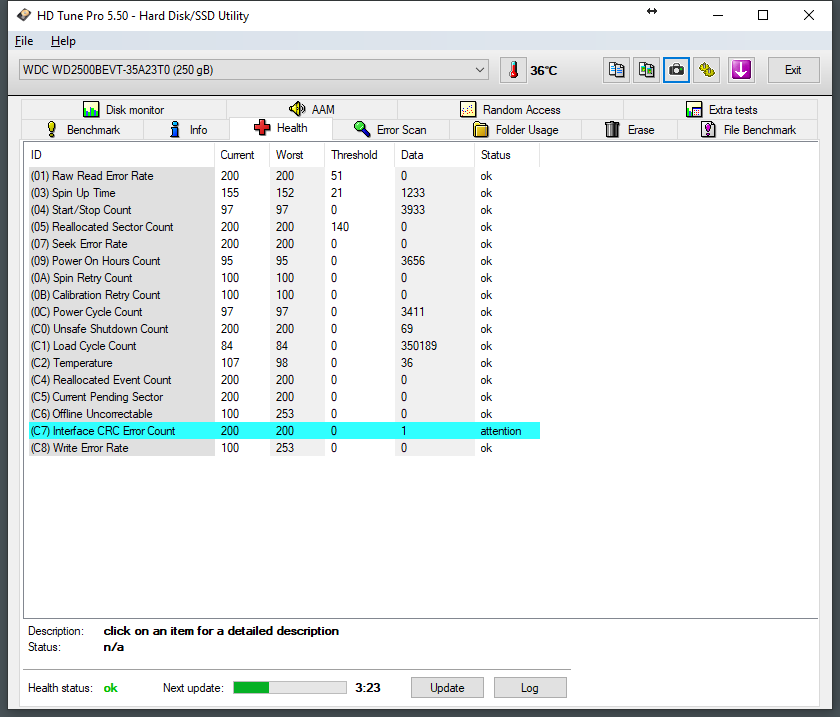Maximize the HD Tune Pro window
This screenshot has height=717, width=840.
click(763, 15)
